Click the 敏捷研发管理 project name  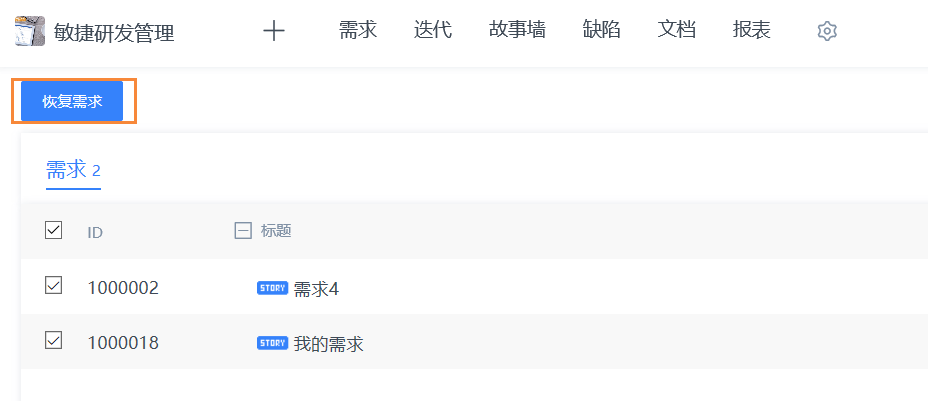114,33
